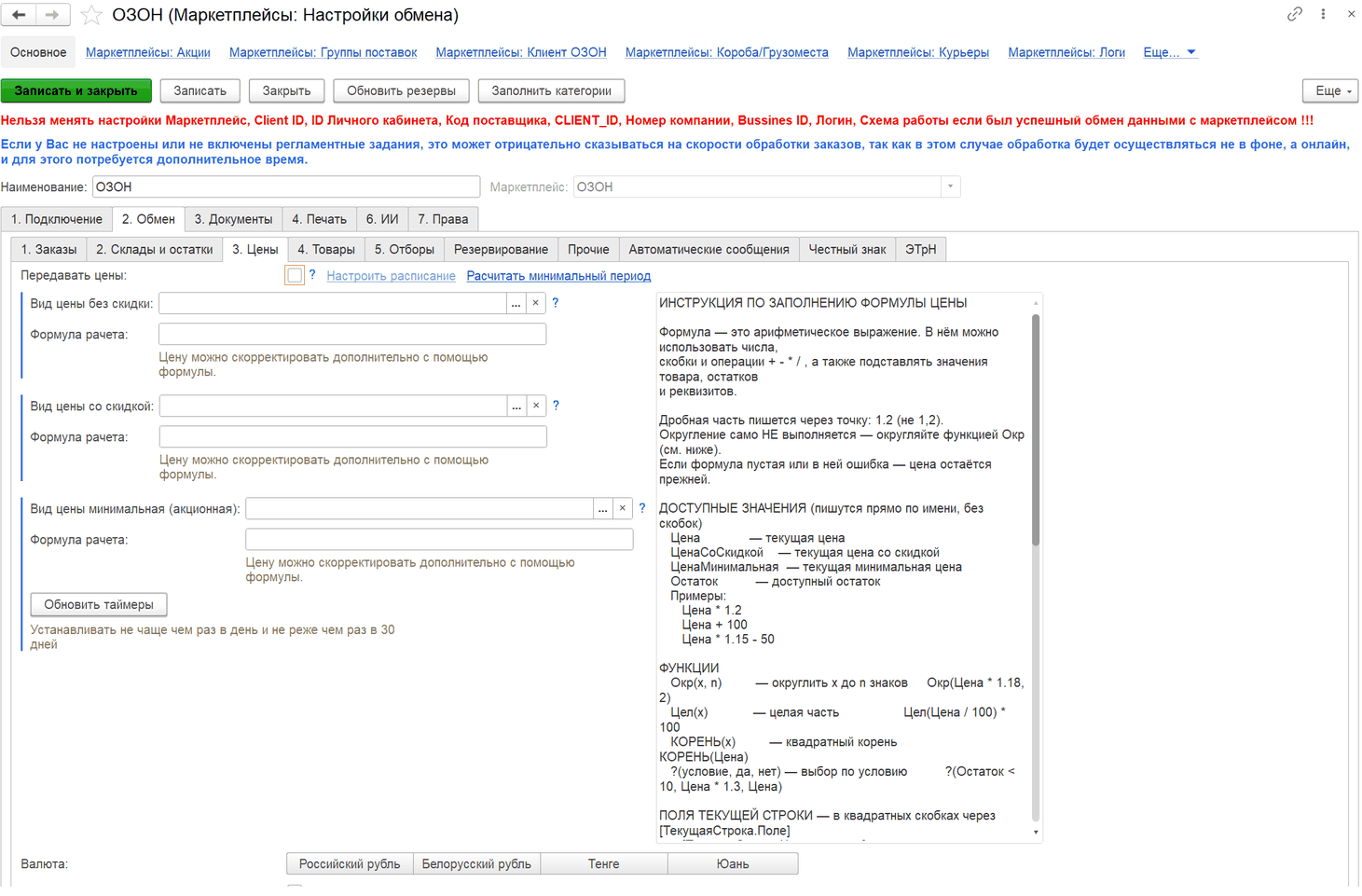This screenshot has height=896, width=1362.
Task: Clear the price type with discount field
Action: 537,406
